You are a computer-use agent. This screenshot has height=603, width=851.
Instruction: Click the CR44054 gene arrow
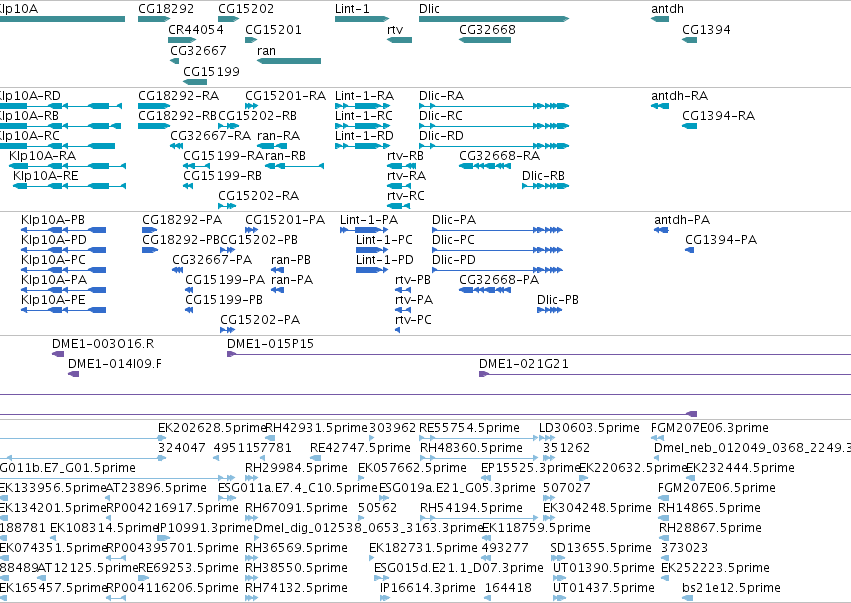pyautogui.click(x=182, y=40)
